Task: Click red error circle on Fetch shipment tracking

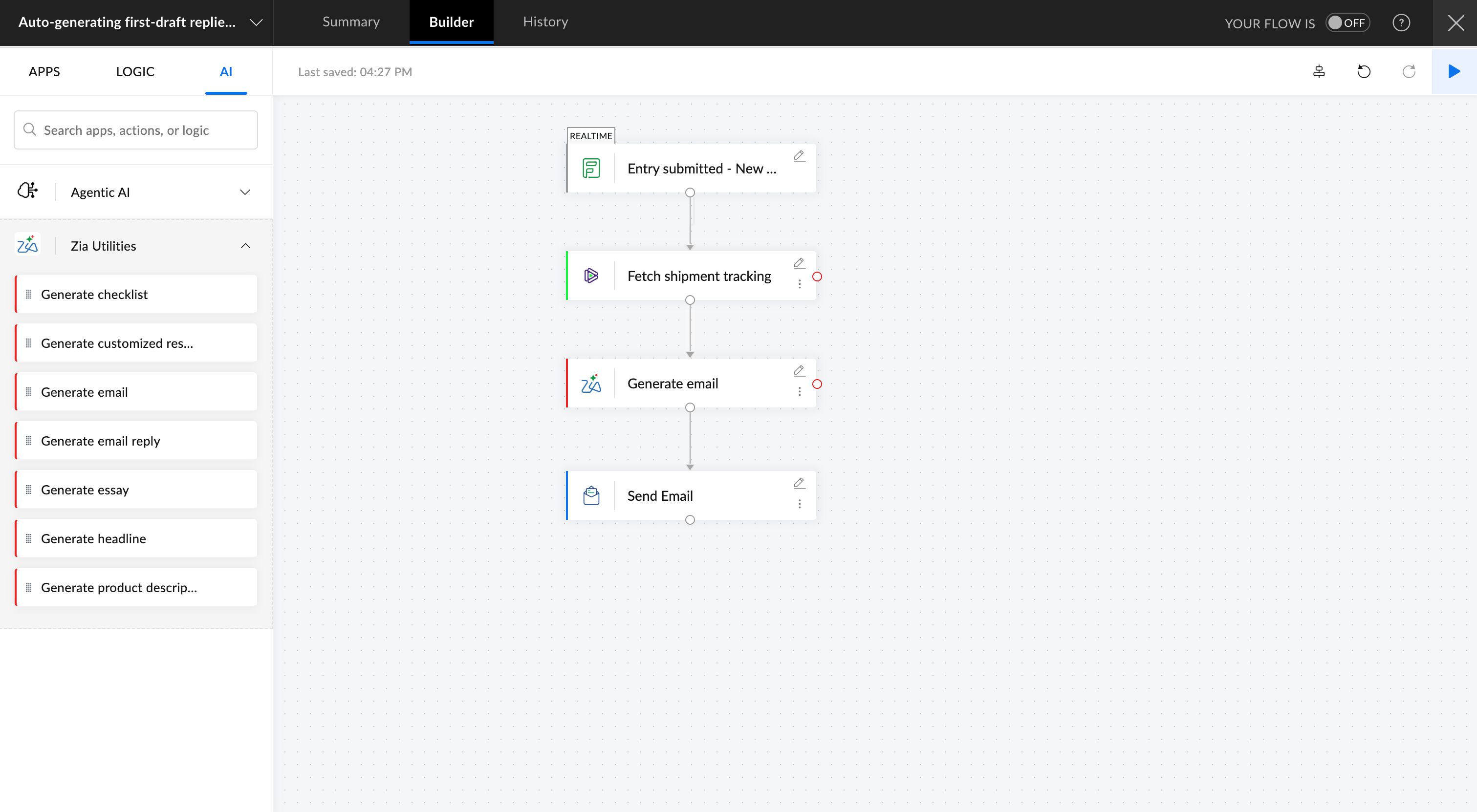Action: click(817, 277)
